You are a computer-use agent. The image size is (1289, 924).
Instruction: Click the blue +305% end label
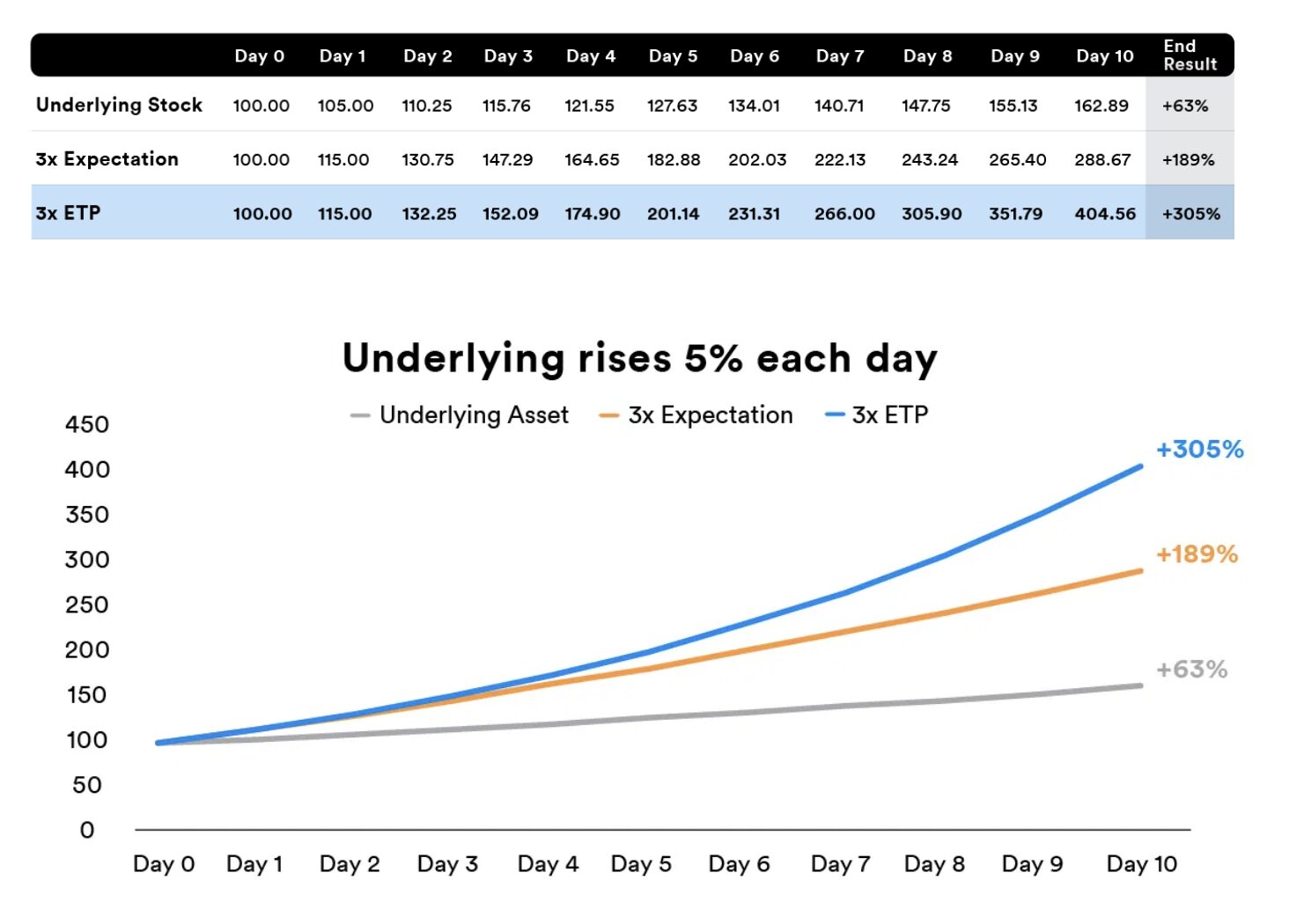tap(1199, 450)
